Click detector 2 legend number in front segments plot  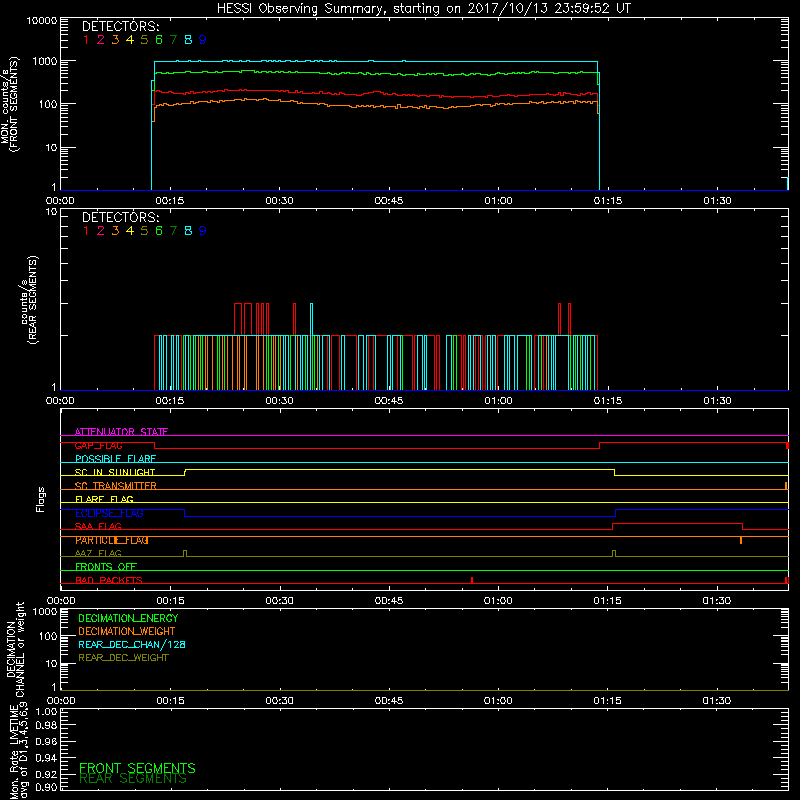pos(101,40)
